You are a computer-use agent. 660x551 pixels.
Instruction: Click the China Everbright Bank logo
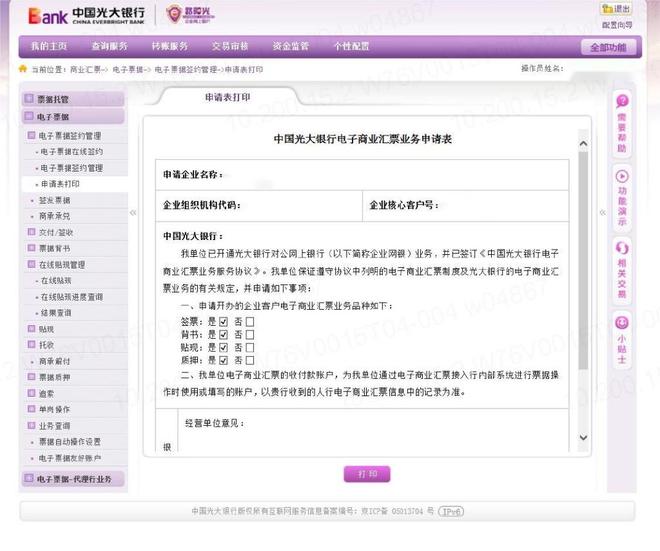pos(87,15)
